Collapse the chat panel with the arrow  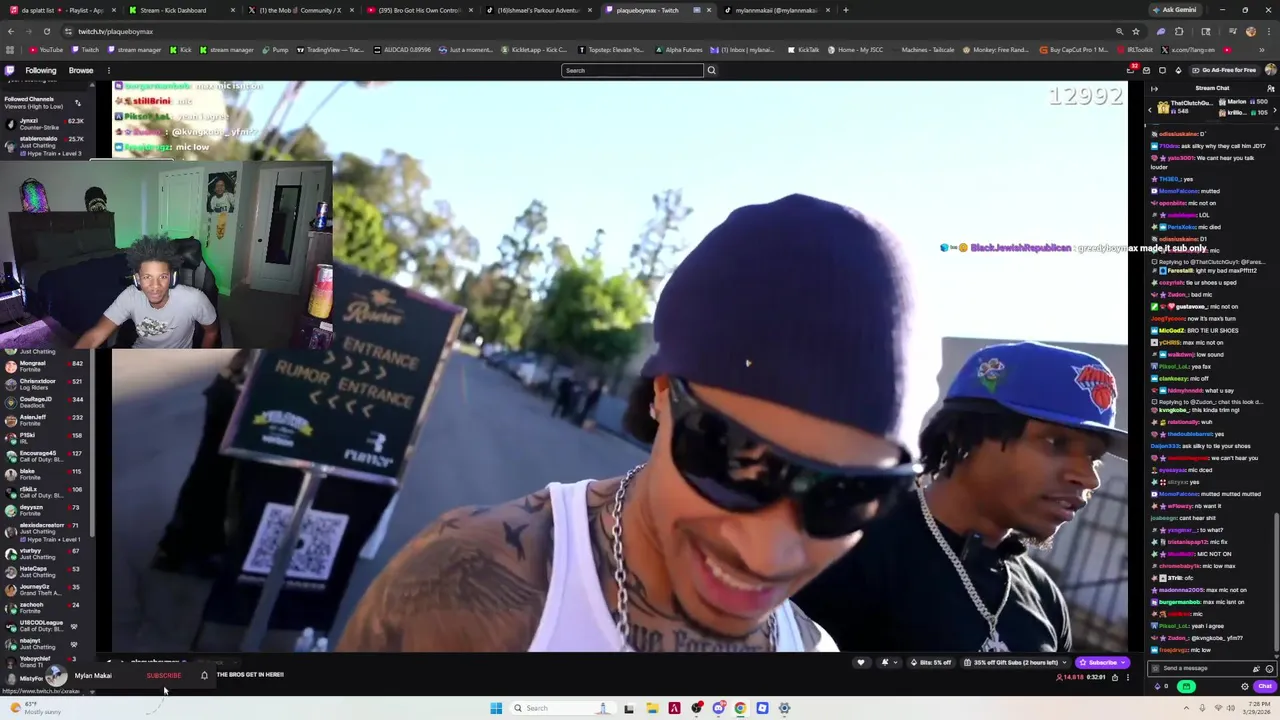tap(1155, 88)
